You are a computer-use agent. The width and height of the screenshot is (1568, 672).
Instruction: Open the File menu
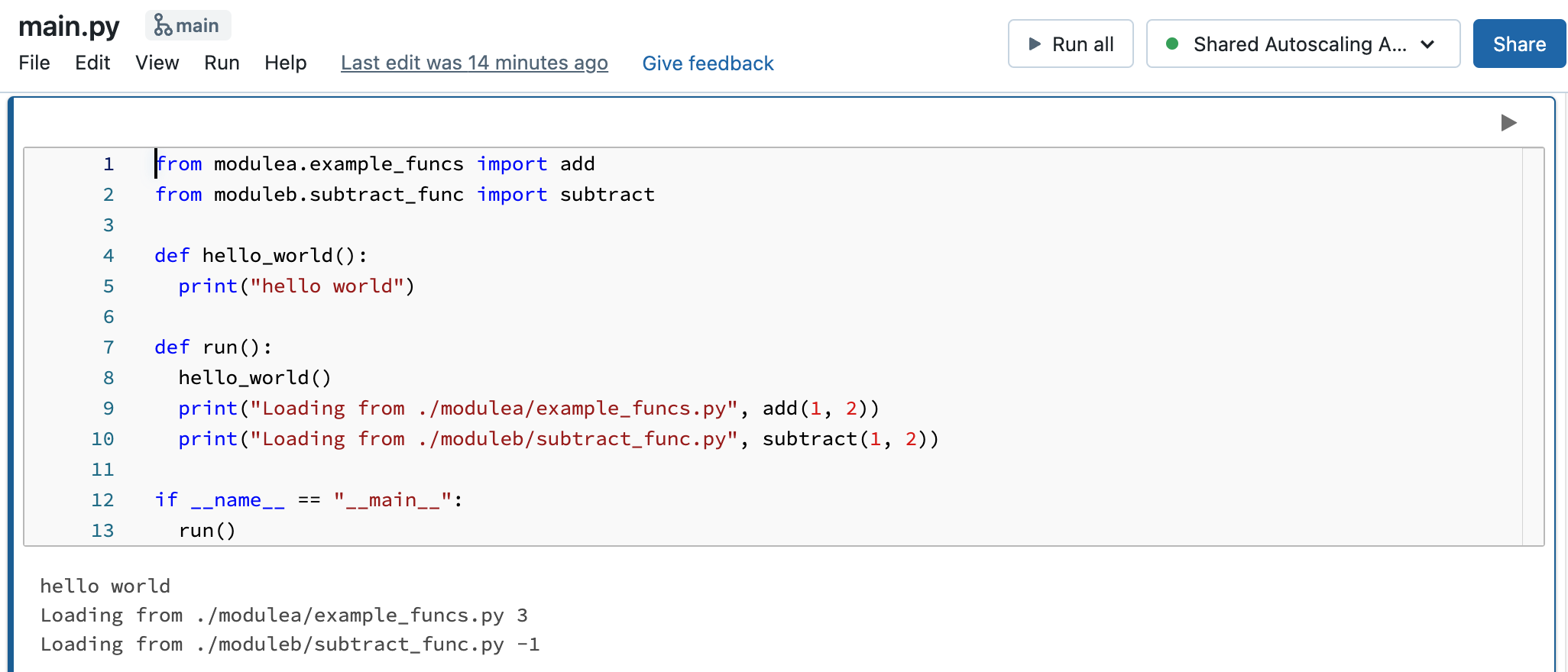click(34, 63)
